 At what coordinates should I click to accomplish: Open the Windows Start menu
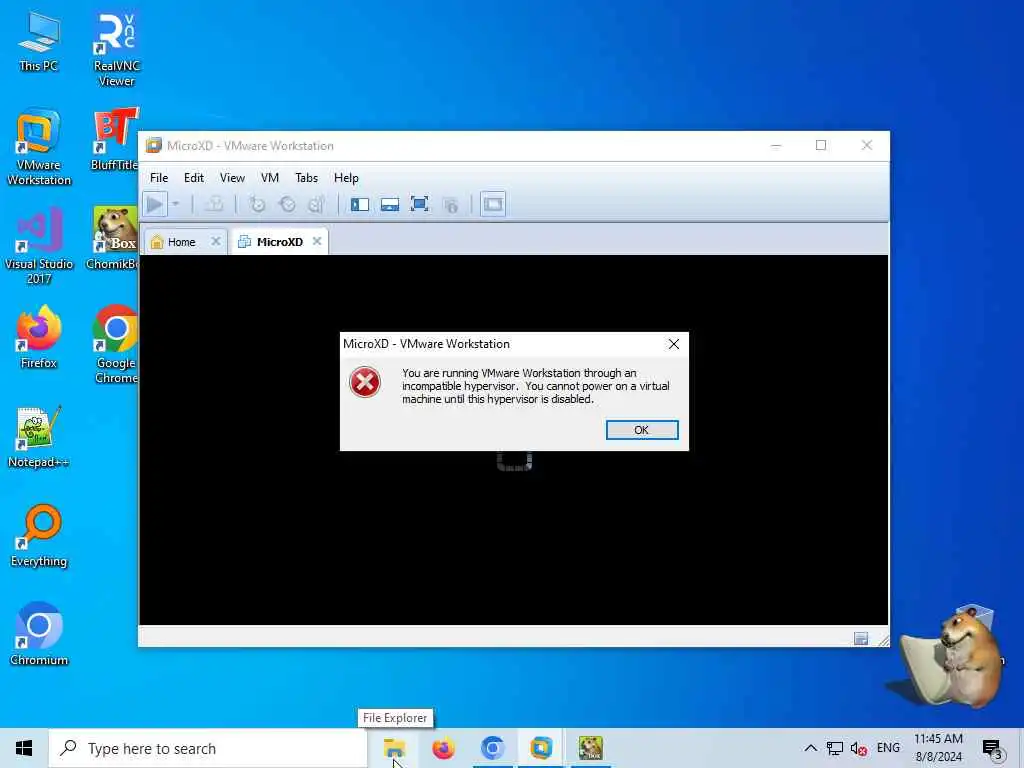tap(24, 748)
